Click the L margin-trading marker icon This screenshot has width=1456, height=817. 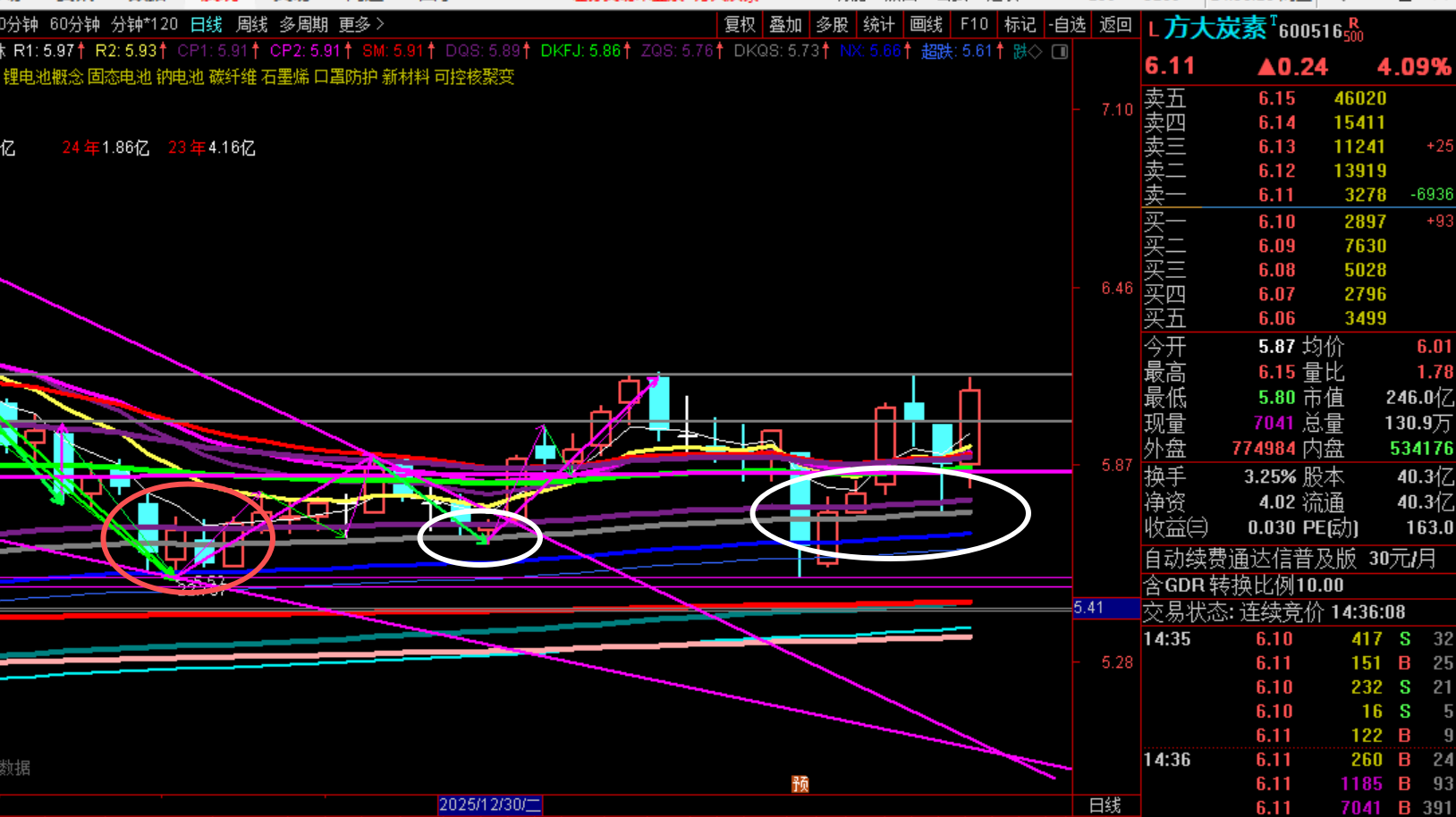pyautogui.click(x=1153, y=30)
